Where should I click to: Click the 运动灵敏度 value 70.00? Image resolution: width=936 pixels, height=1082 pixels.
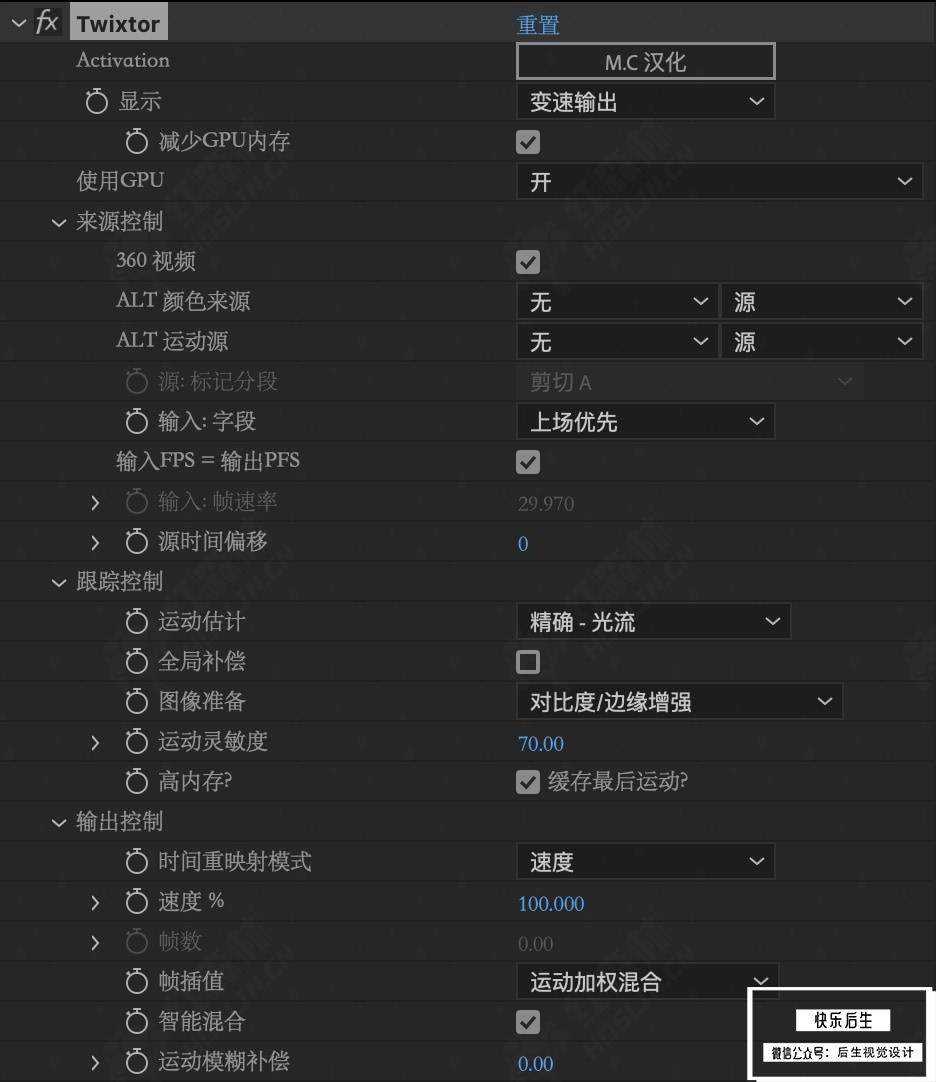[x=540, y=744]
